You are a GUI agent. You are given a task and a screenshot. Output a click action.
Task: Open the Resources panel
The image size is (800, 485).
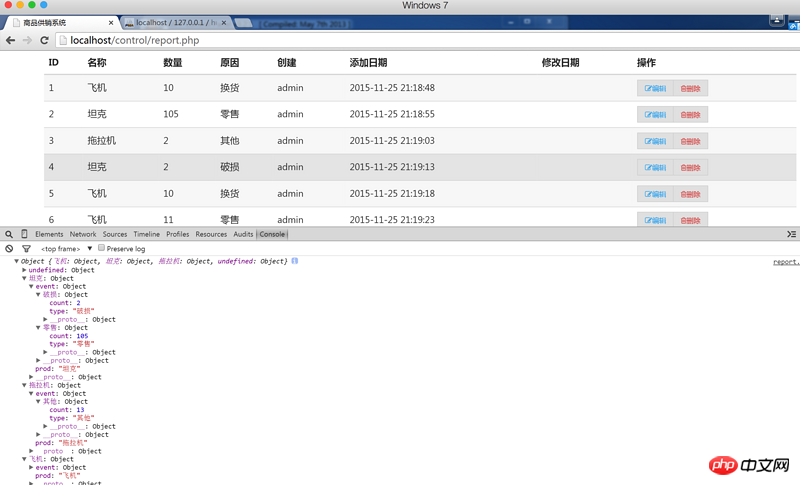tap(211, 234)
